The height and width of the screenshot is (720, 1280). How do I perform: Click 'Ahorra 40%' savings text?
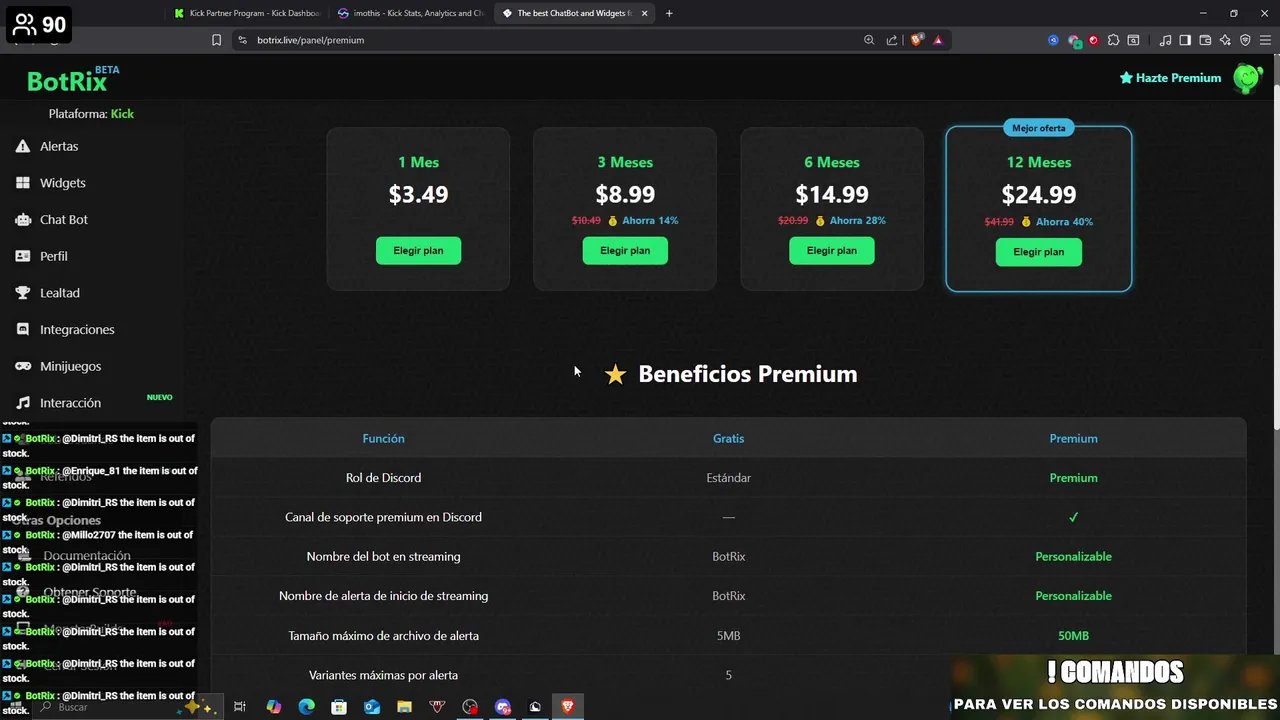(1064, 222)
